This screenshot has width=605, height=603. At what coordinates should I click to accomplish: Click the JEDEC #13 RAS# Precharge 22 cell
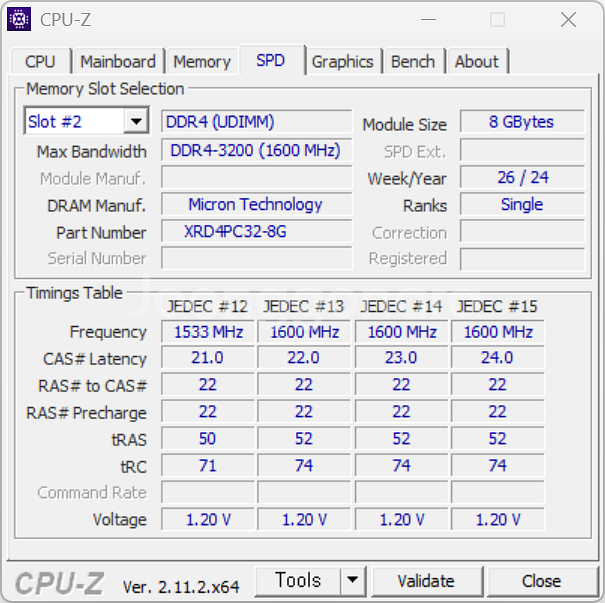304,412
